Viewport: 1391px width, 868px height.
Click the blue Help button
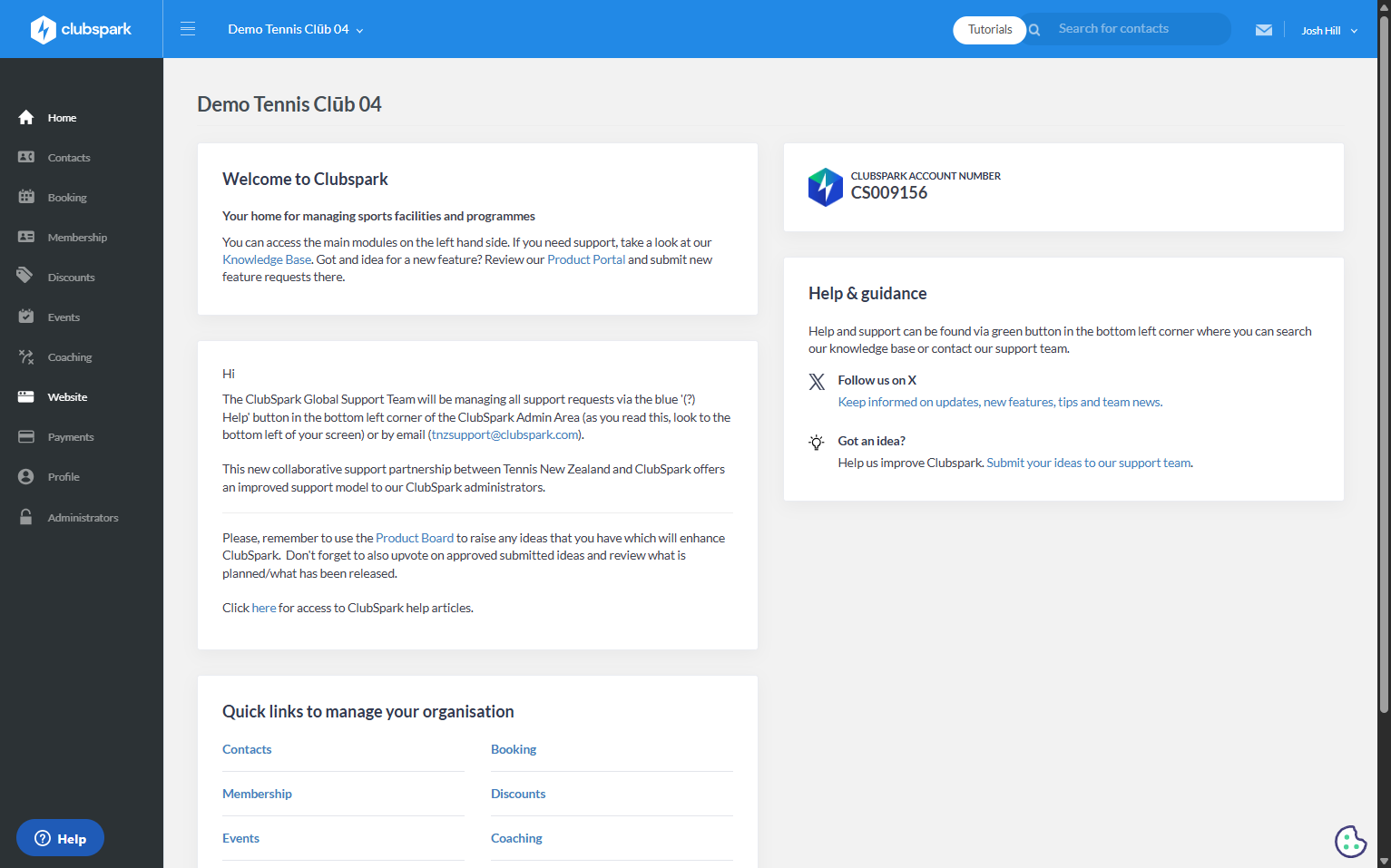(60, 838)
